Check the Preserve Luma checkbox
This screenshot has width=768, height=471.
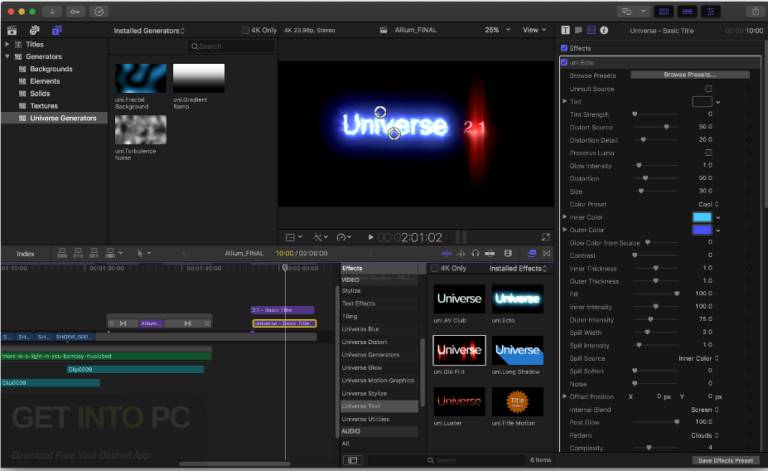tap(708, 153)
